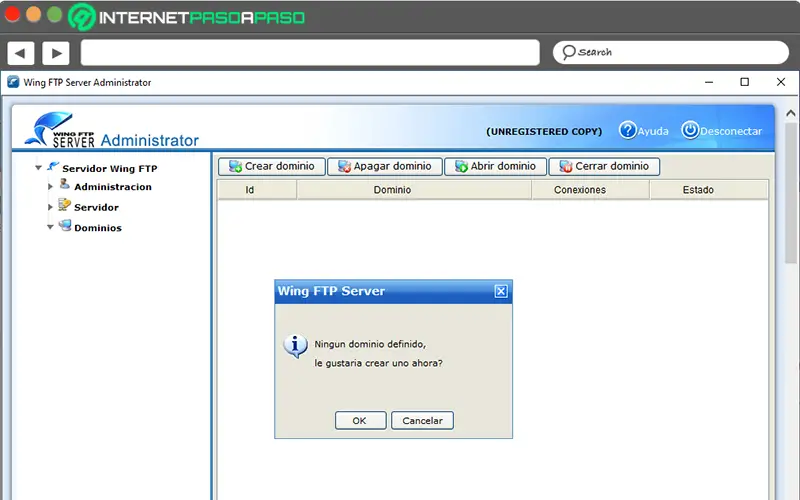Sort by the Estado column header
Viewport: 800px width, 500px height.
tap(709, 190)
